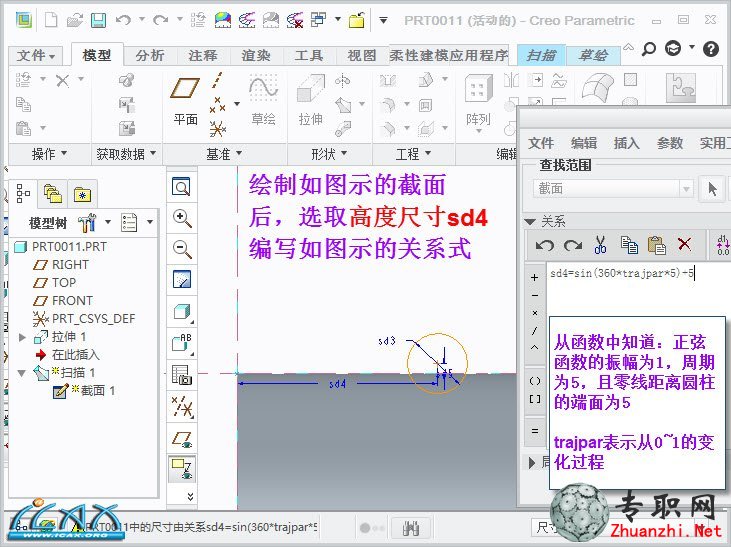731x547 pixels.
Task: Undo in the Relations dialog toolbar
Action: pos(544,244)
